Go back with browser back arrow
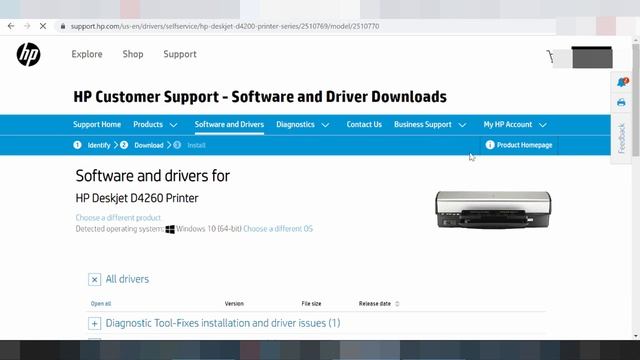 pyautogui.click(x=11, y=26)
